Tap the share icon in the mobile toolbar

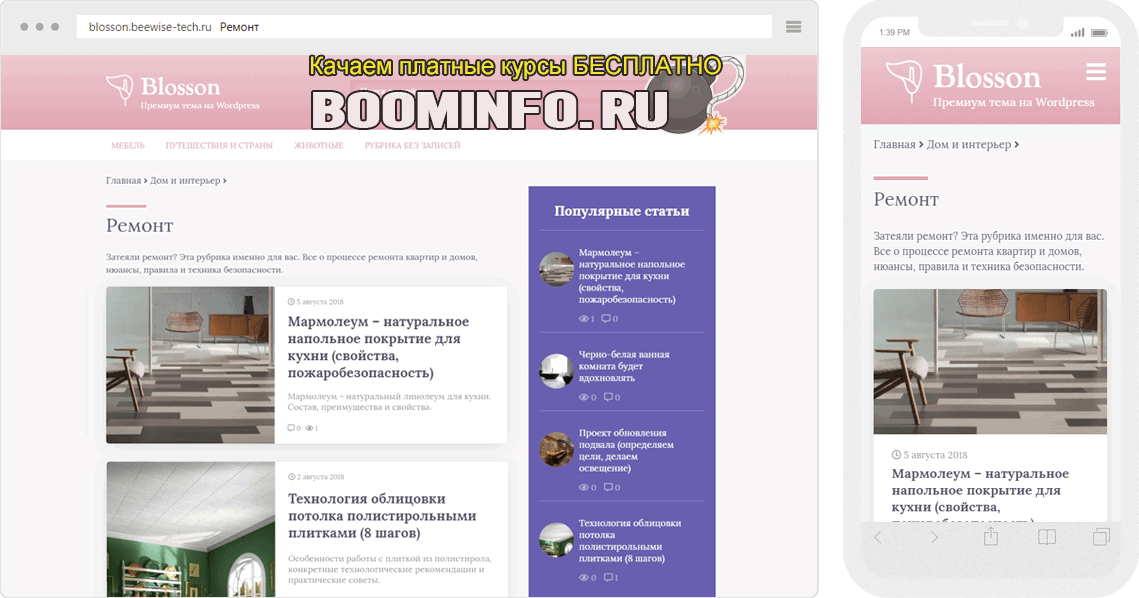(988, 537)
